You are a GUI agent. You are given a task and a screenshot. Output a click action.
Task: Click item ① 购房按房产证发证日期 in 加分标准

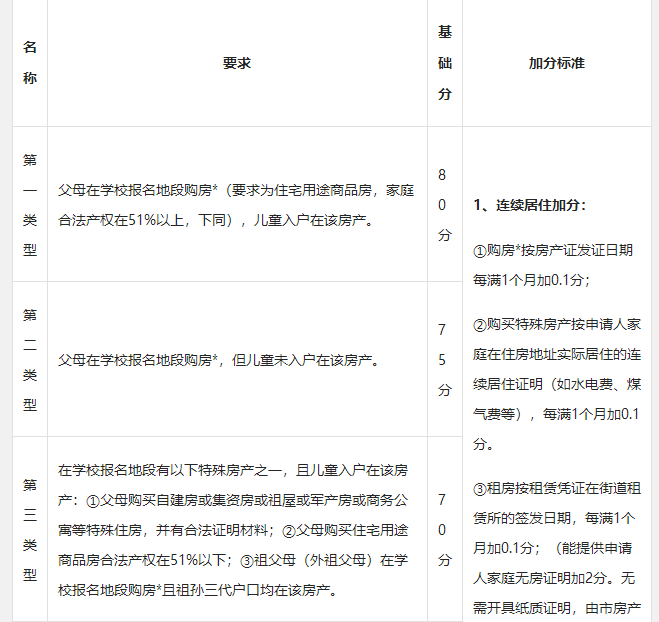click(552, 264)
